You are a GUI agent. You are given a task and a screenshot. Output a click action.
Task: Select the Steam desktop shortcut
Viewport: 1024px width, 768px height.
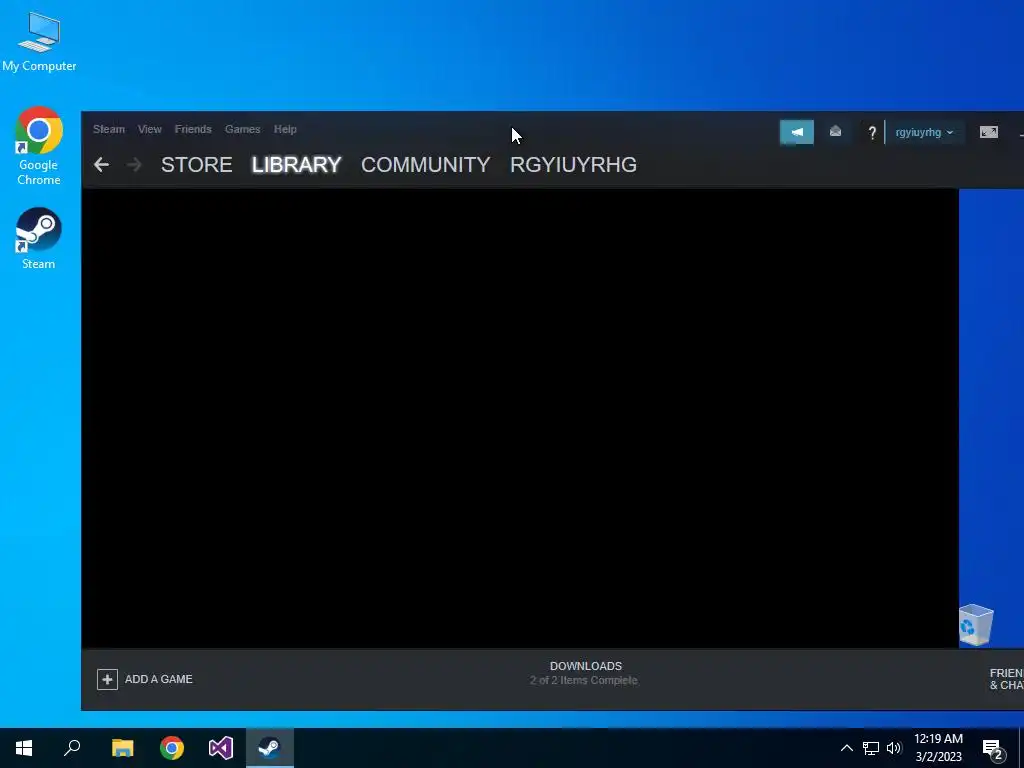39,238
